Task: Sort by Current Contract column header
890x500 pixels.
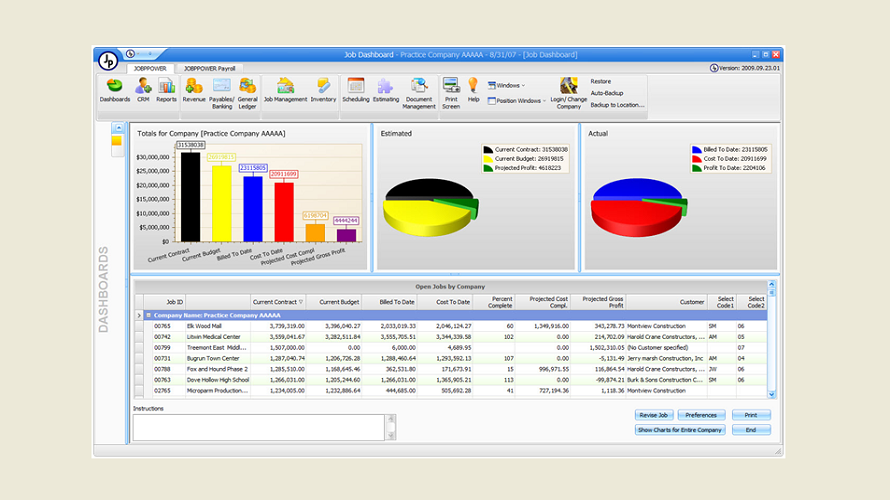Action: click(x=278, y=302)
